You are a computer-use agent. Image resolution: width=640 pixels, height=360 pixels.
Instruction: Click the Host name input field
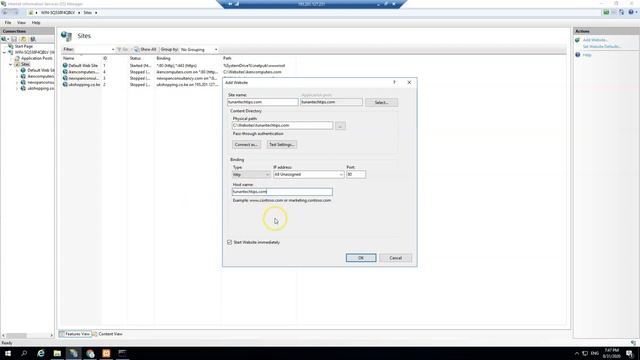pos(282,191)
